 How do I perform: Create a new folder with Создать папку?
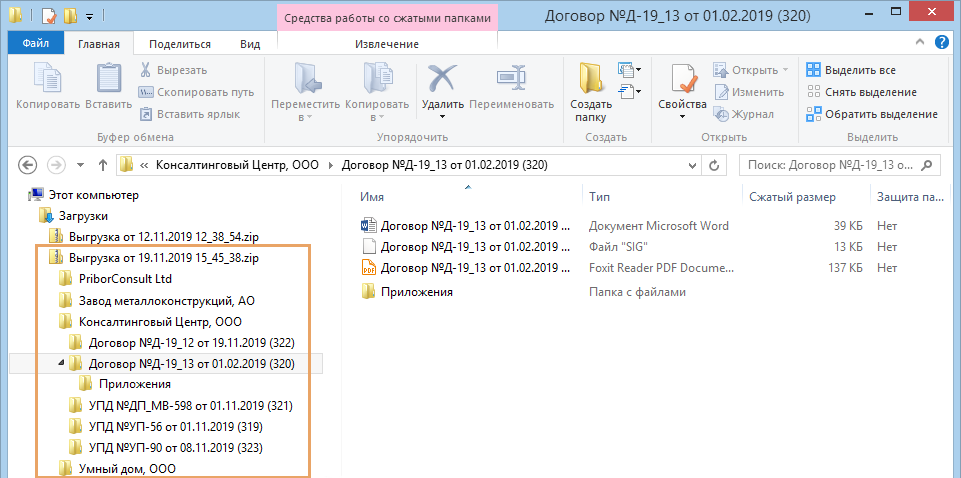pos(591,84)
